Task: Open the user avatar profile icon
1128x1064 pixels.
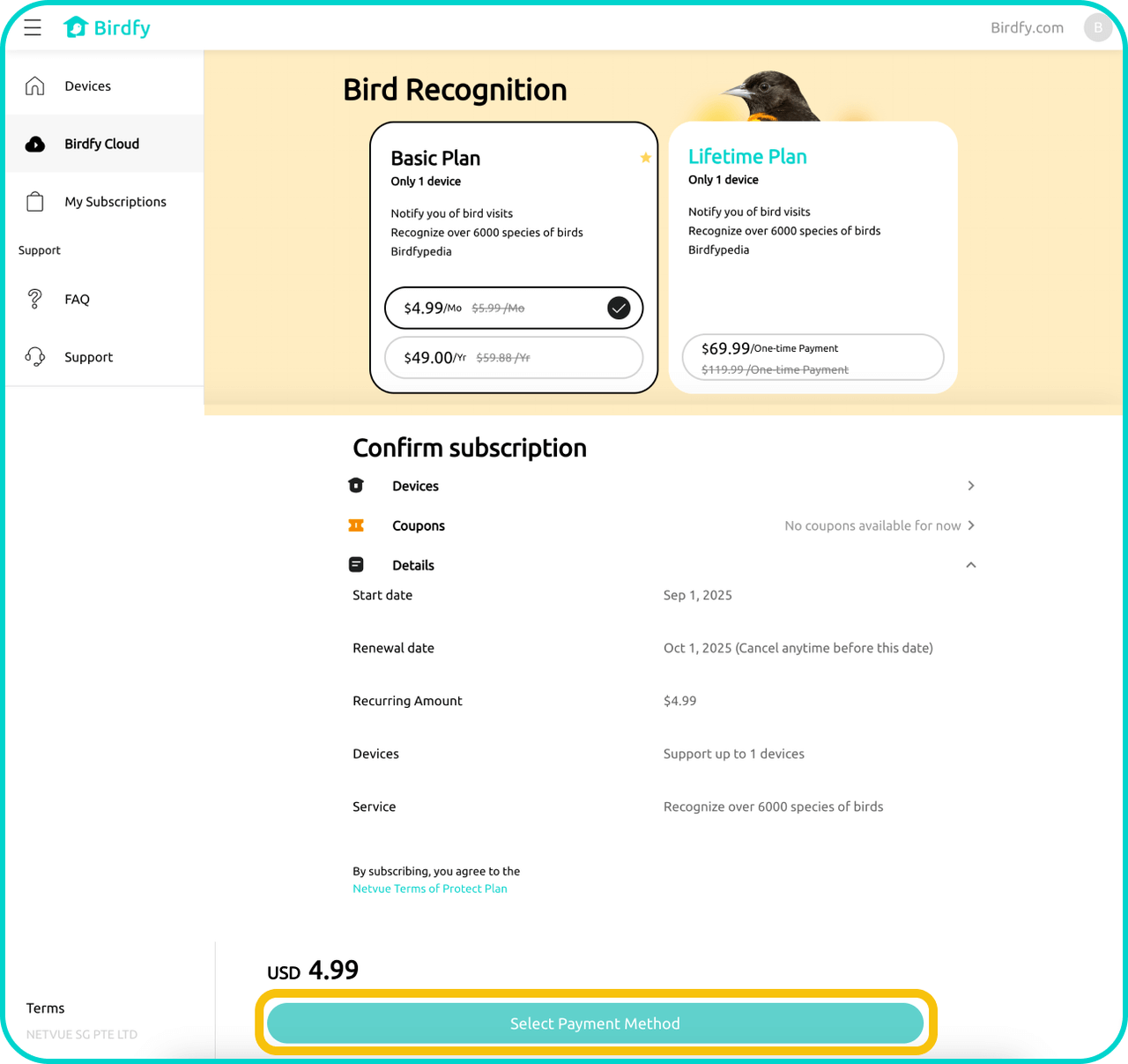Action: tap(1097, 28)
